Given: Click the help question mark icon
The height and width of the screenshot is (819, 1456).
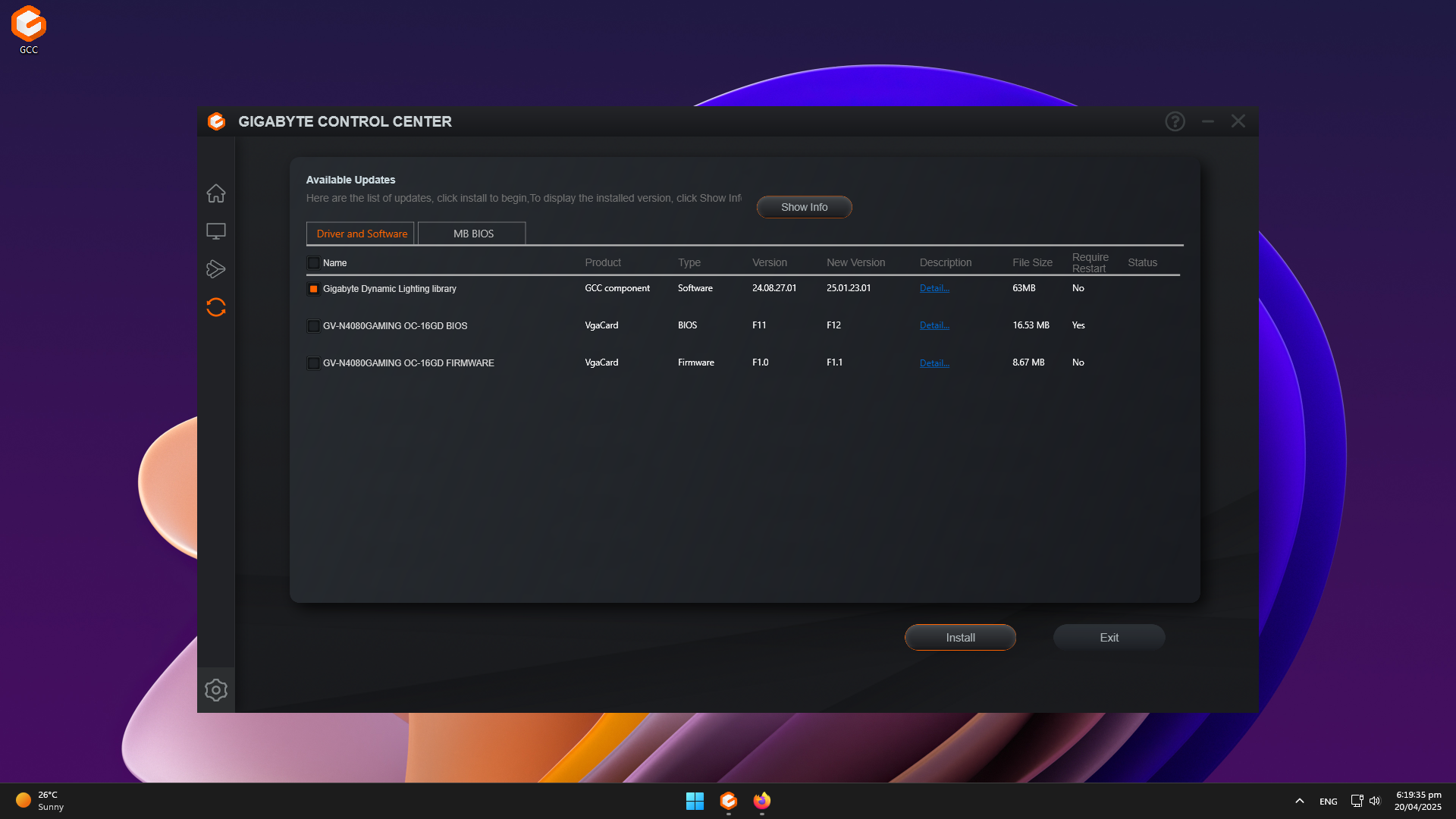Looking at the screenshot, I should click(x=1175, y=121).
